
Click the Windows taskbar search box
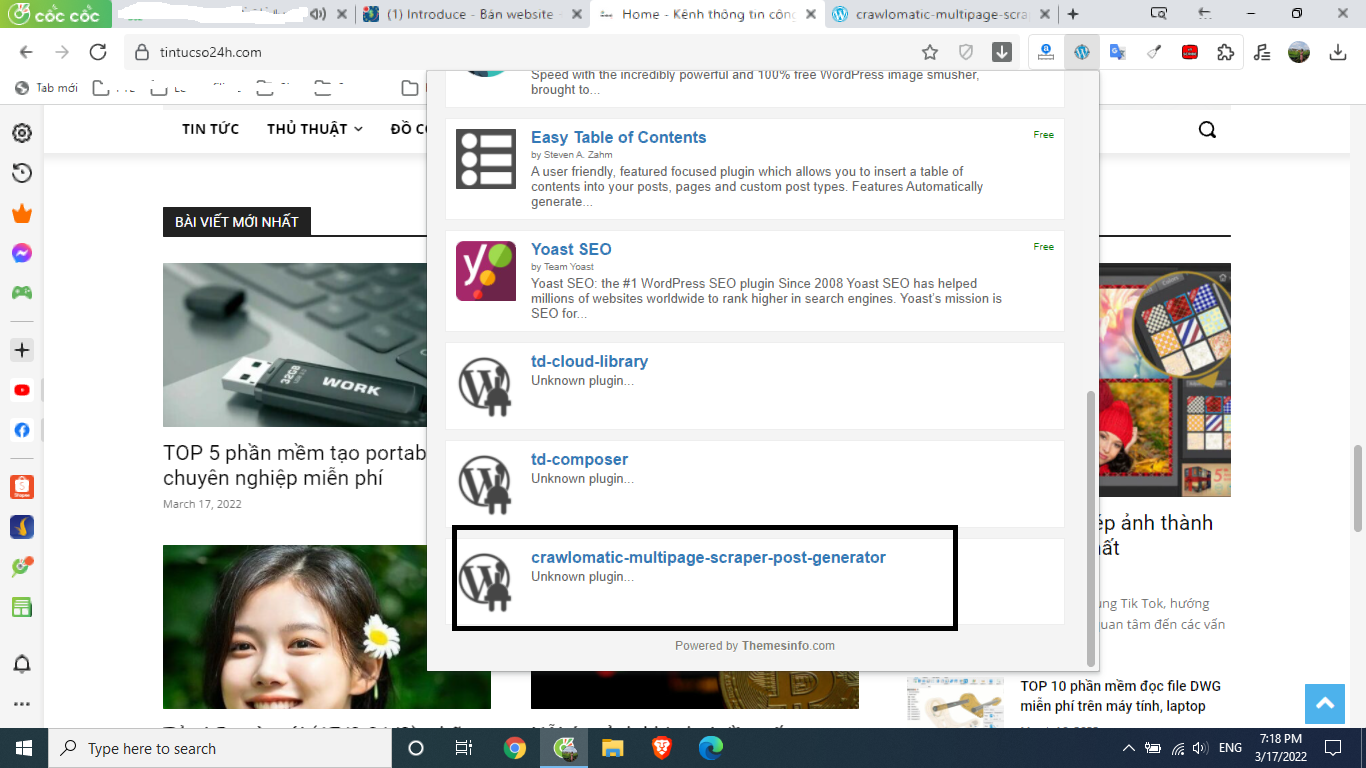219,748
